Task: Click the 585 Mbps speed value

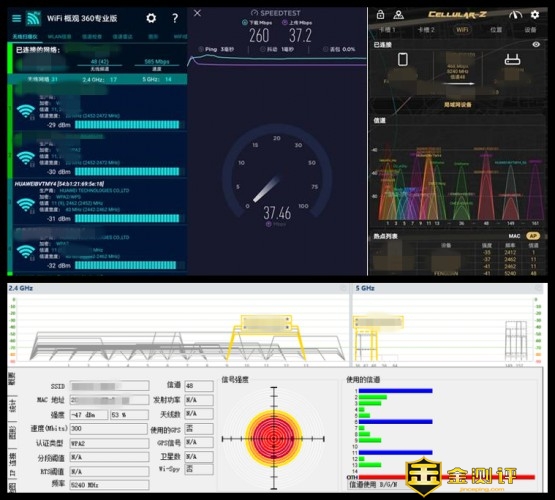Action: tap(157, 62)
